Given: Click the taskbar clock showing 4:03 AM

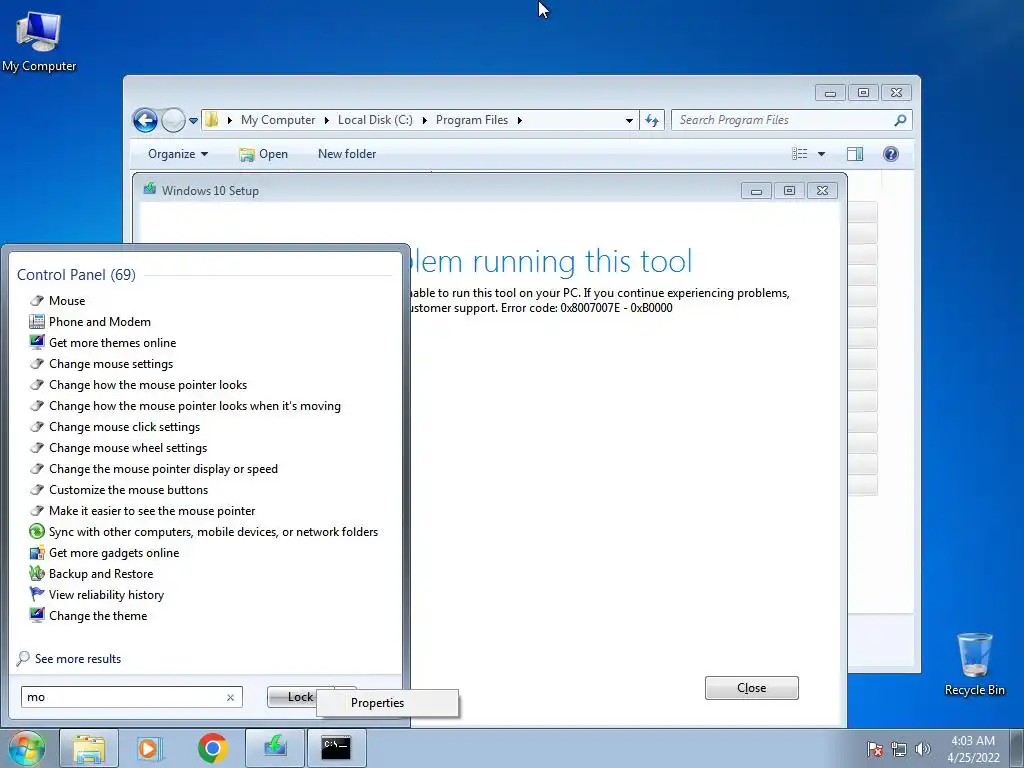Looking at the screenshot, I should [x=973, y=749].
